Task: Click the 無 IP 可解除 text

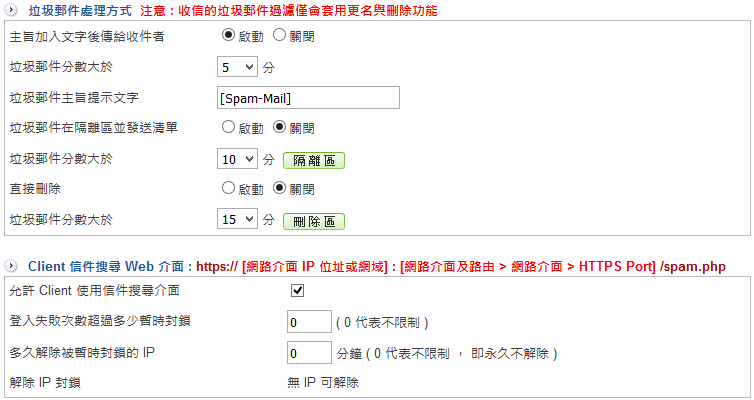Action: [x=322, y=382]
